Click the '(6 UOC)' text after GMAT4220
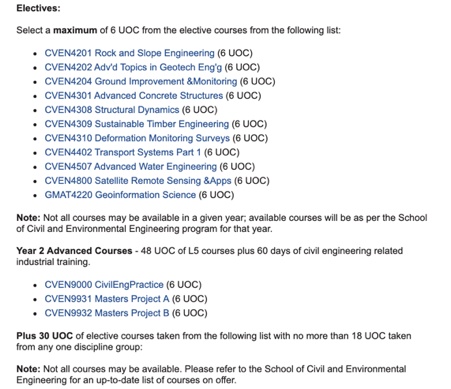This screenshot has width=451, height=389. (216, 195)
